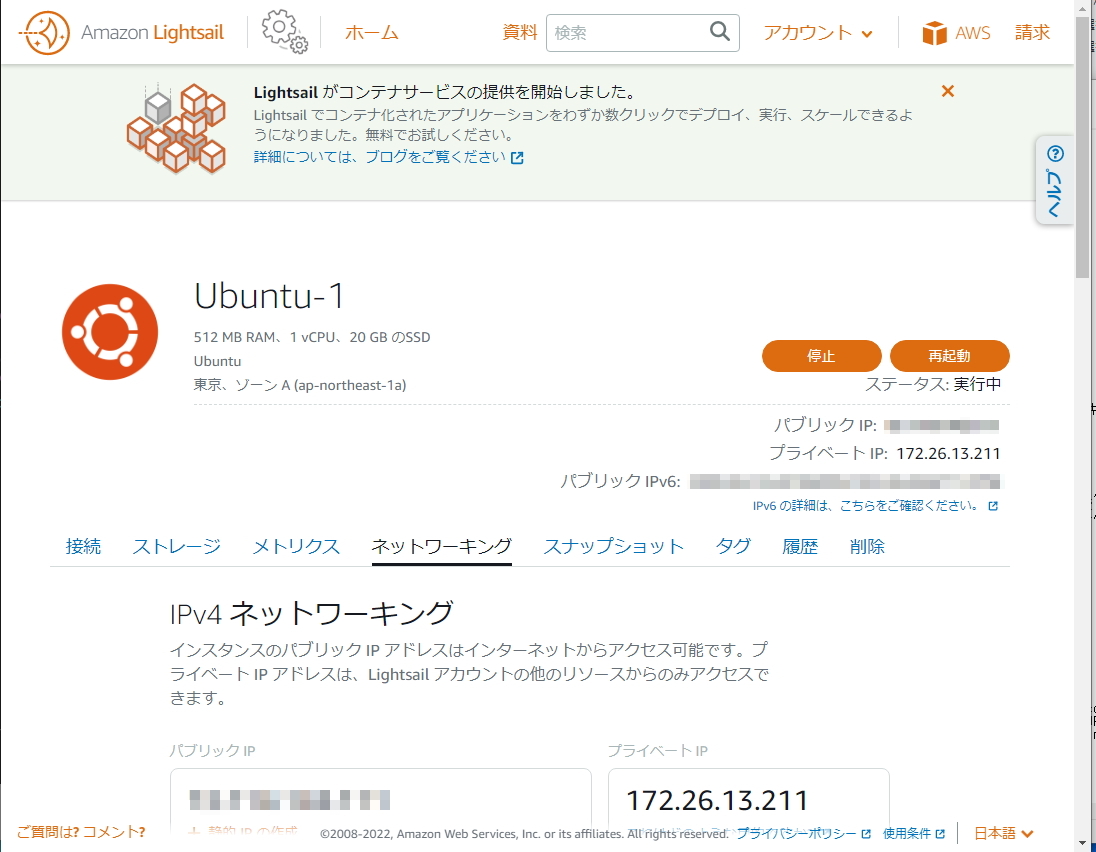
Task: Switch to the 削除 tab
Action: [867, 546]
